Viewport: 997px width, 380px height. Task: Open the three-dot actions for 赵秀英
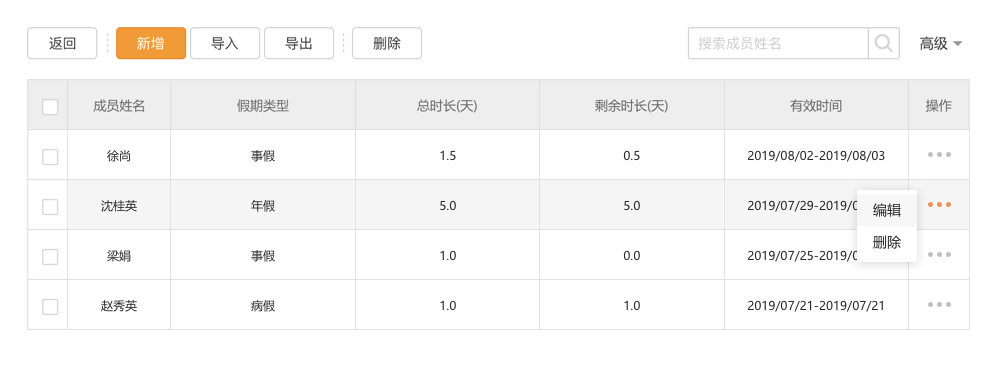[939, 305]
